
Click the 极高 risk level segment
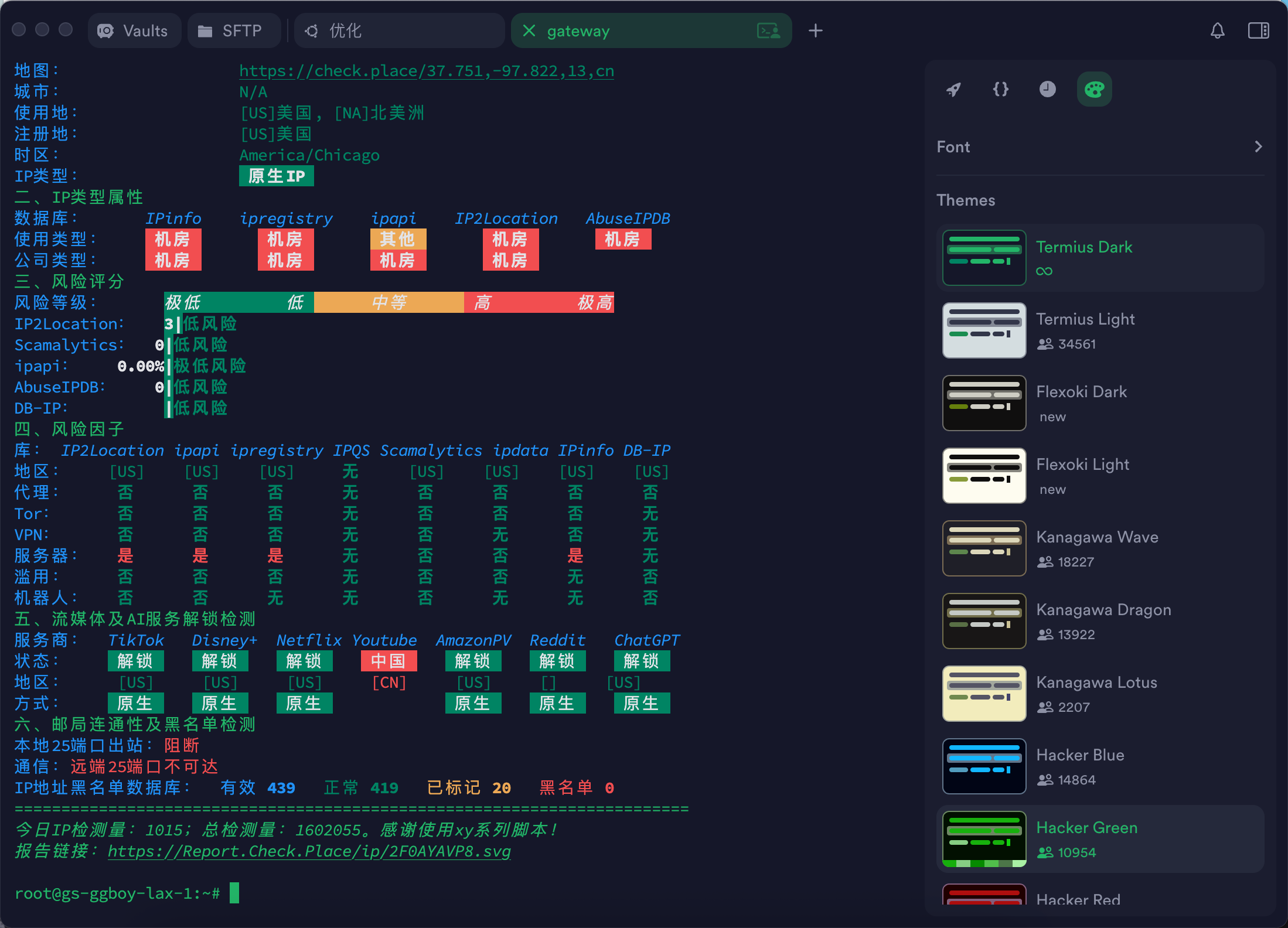pos(595,302)
